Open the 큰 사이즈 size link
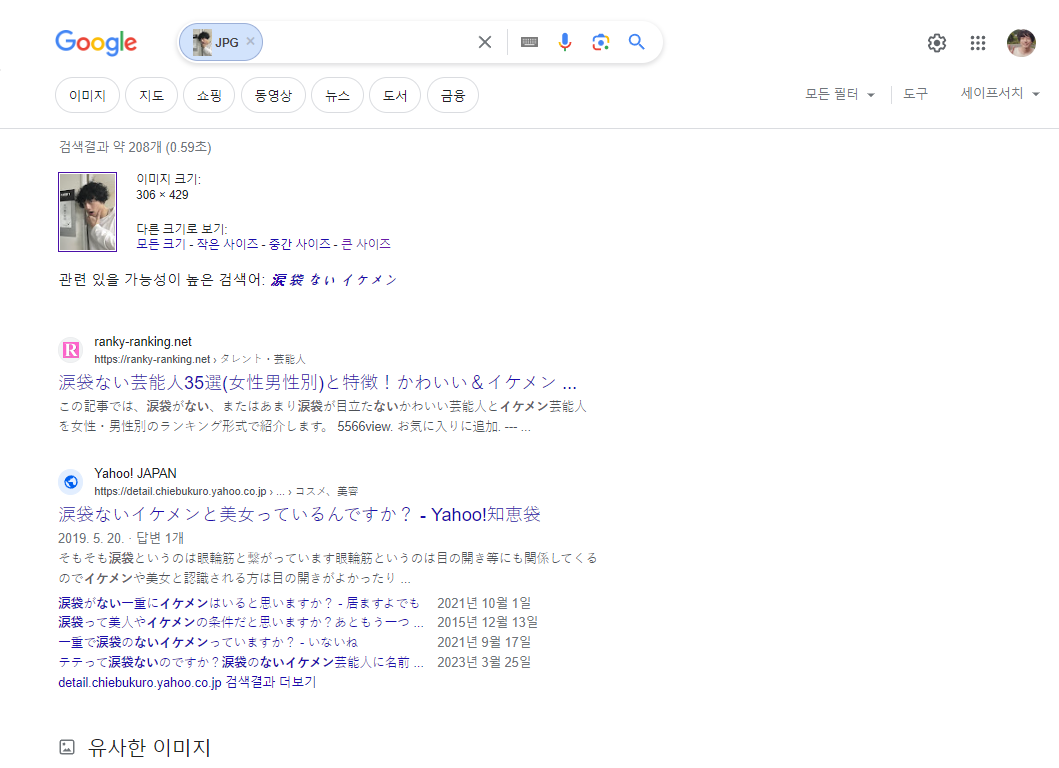Viewport: 1059px width, 768px height. tap(365, 244)
